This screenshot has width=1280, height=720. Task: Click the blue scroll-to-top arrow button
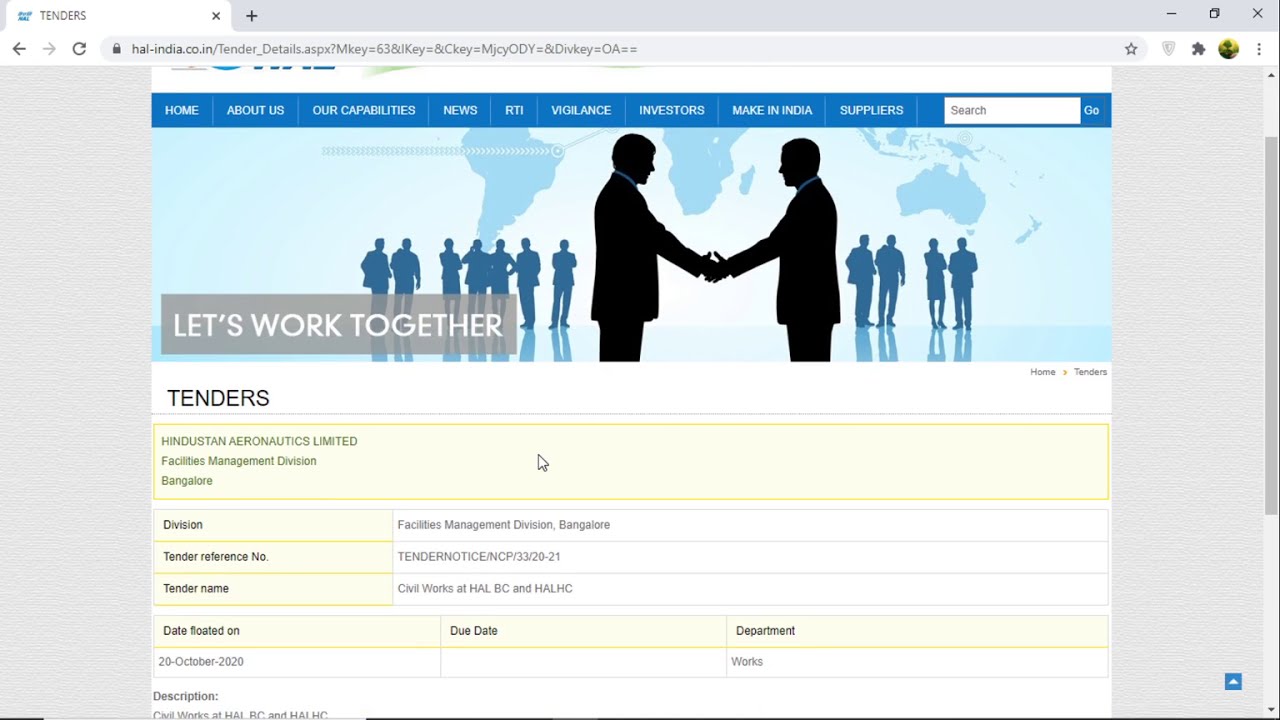(x=1233, y=682)
